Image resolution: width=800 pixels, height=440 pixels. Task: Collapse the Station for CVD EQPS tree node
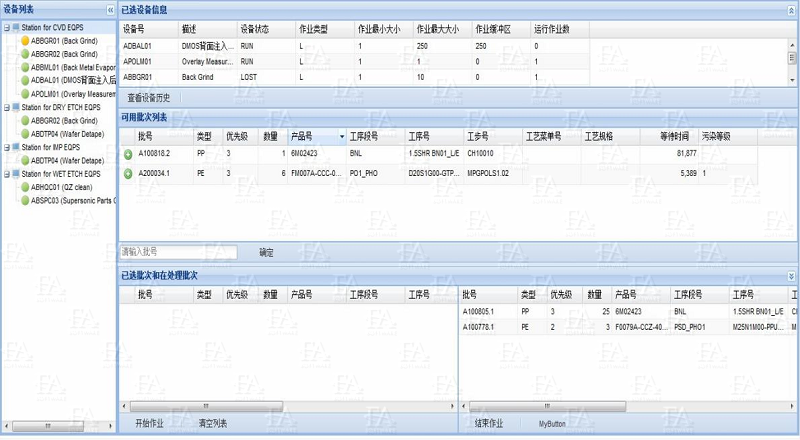coord(6,27)
